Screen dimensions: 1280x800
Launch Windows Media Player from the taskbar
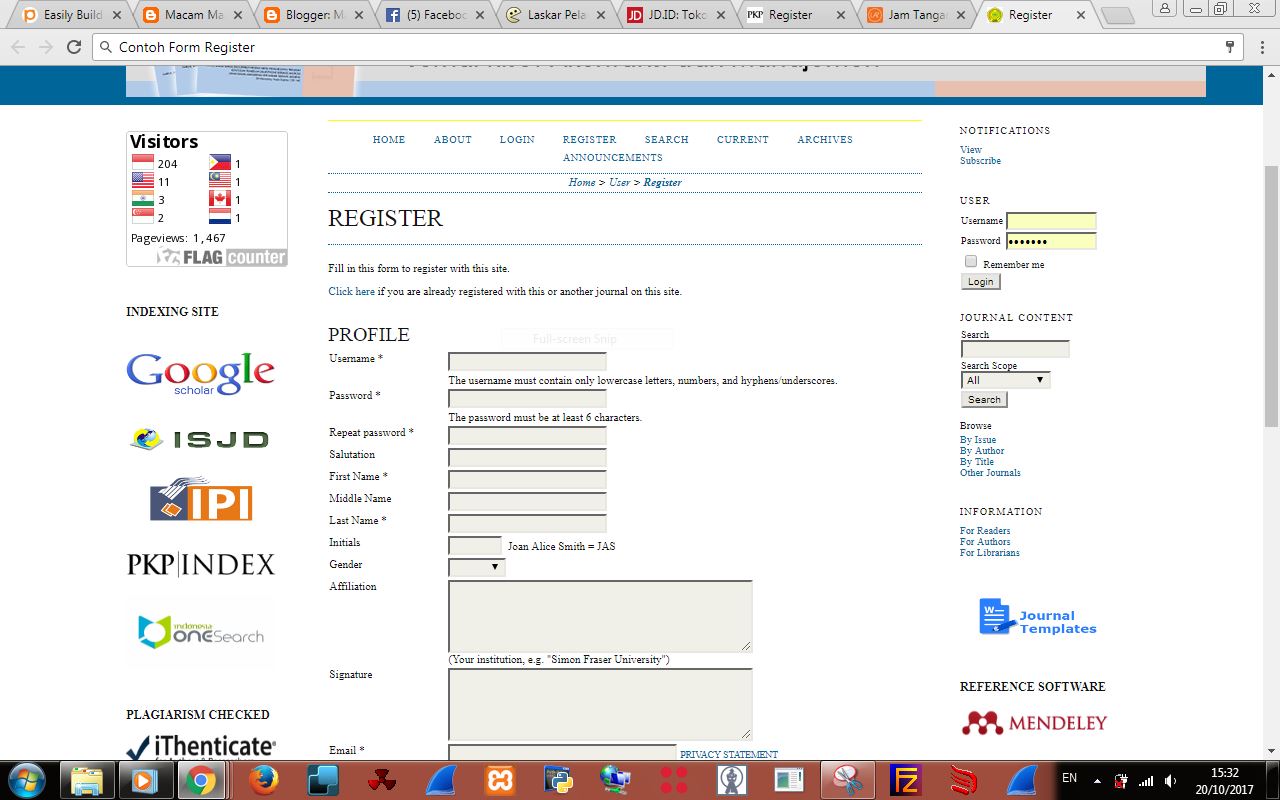click(x=144, y=779)
